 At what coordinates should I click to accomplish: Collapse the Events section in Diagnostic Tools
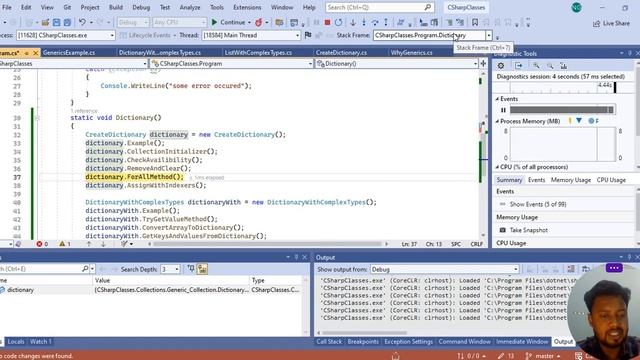pos(497,99)
